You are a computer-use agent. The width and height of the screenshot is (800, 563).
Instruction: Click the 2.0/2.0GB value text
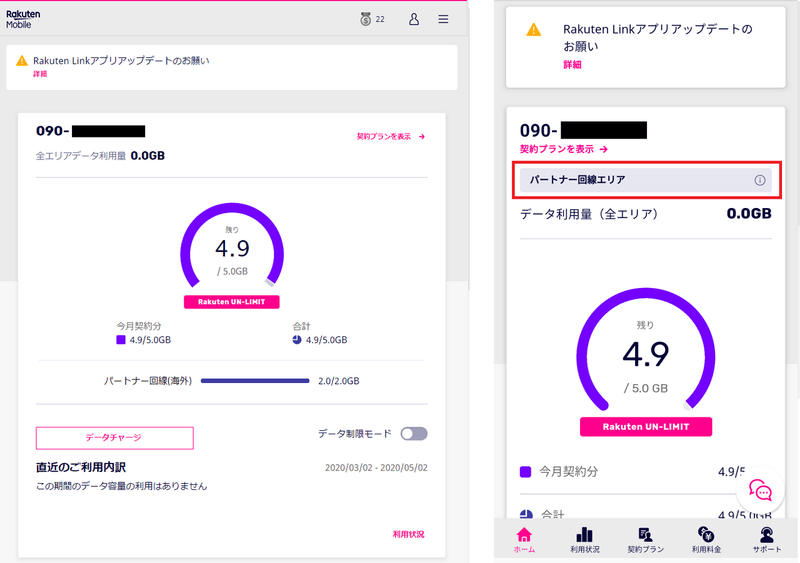point(339,381)
